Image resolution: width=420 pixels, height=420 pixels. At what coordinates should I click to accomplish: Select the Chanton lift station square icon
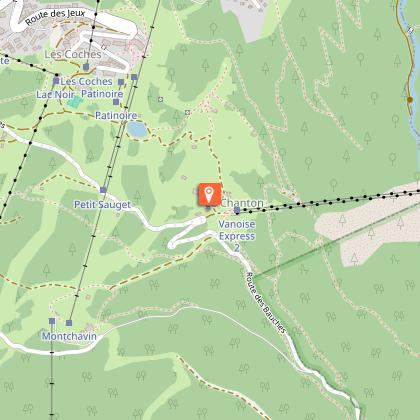tap(237, 210)
